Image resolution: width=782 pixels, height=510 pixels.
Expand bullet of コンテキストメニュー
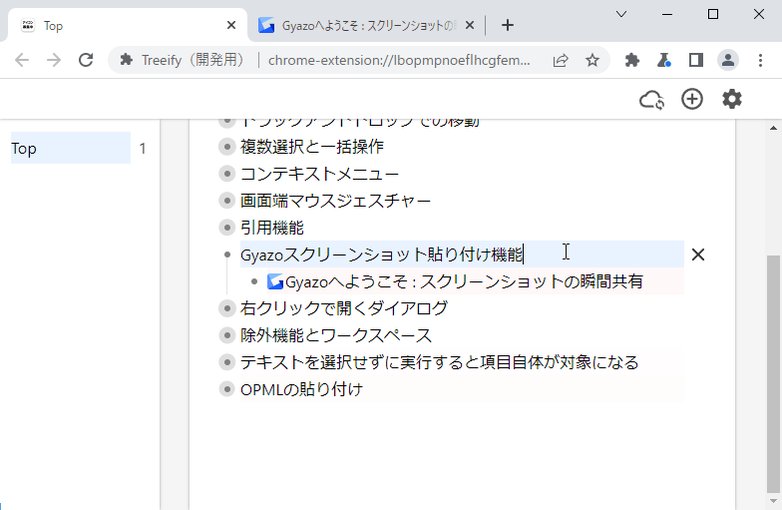(227, 173)
